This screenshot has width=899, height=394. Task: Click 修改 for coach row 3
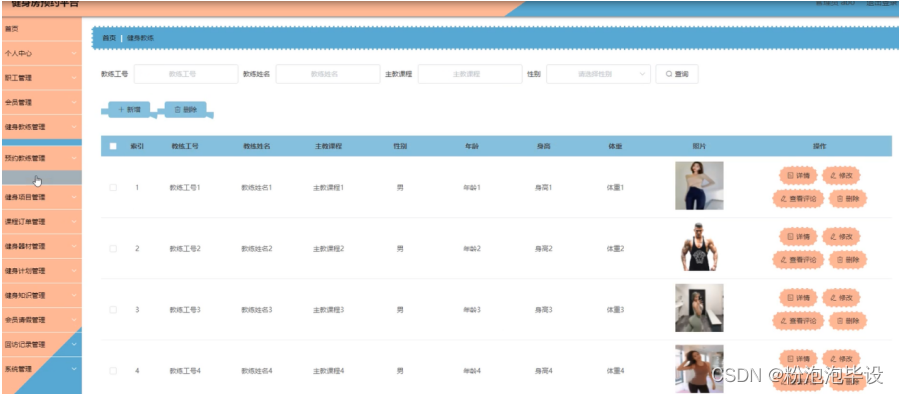click(x=841, y=298)
